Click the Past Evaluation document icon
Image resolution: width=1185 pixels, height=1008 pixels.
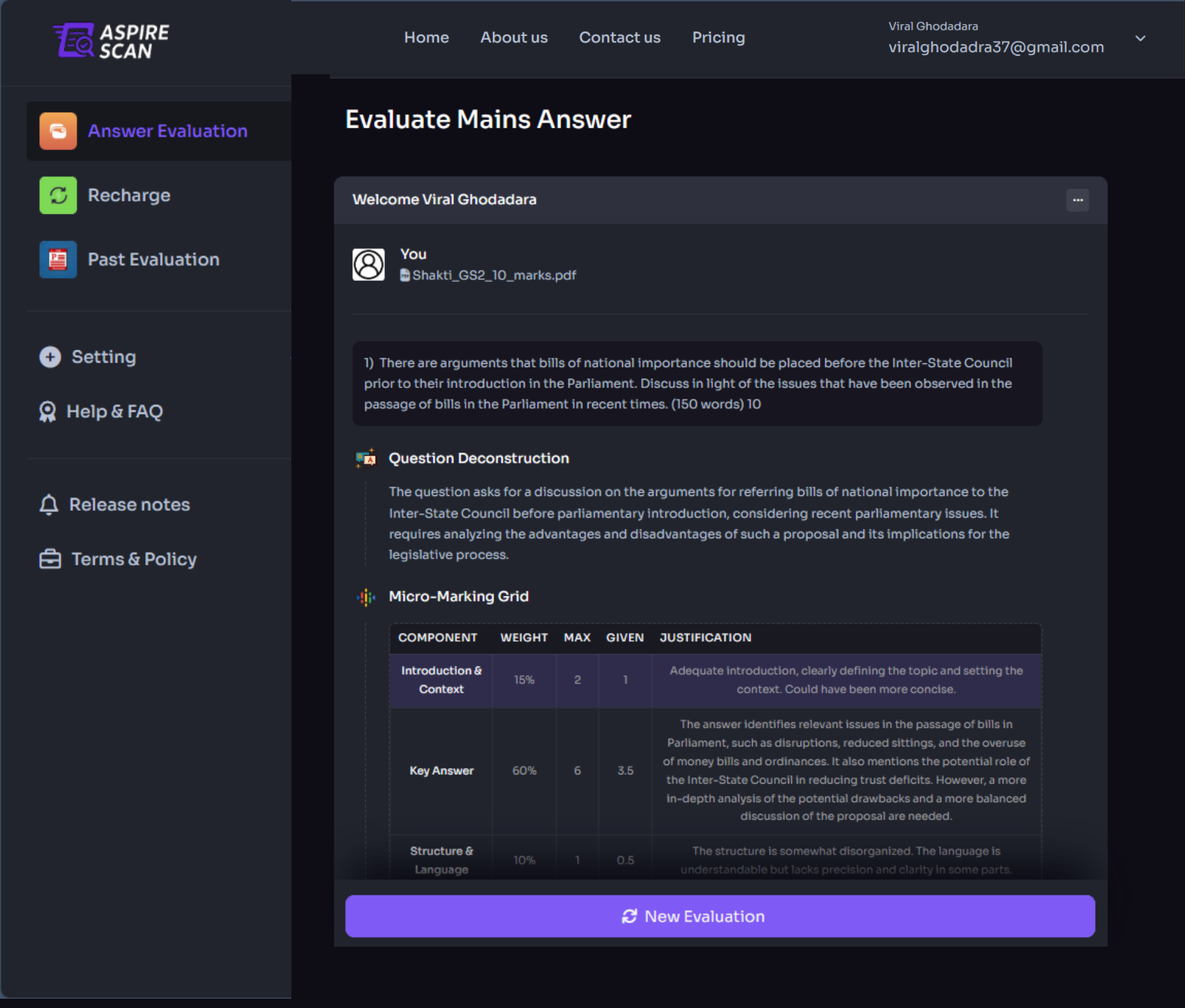coord(58,259)
